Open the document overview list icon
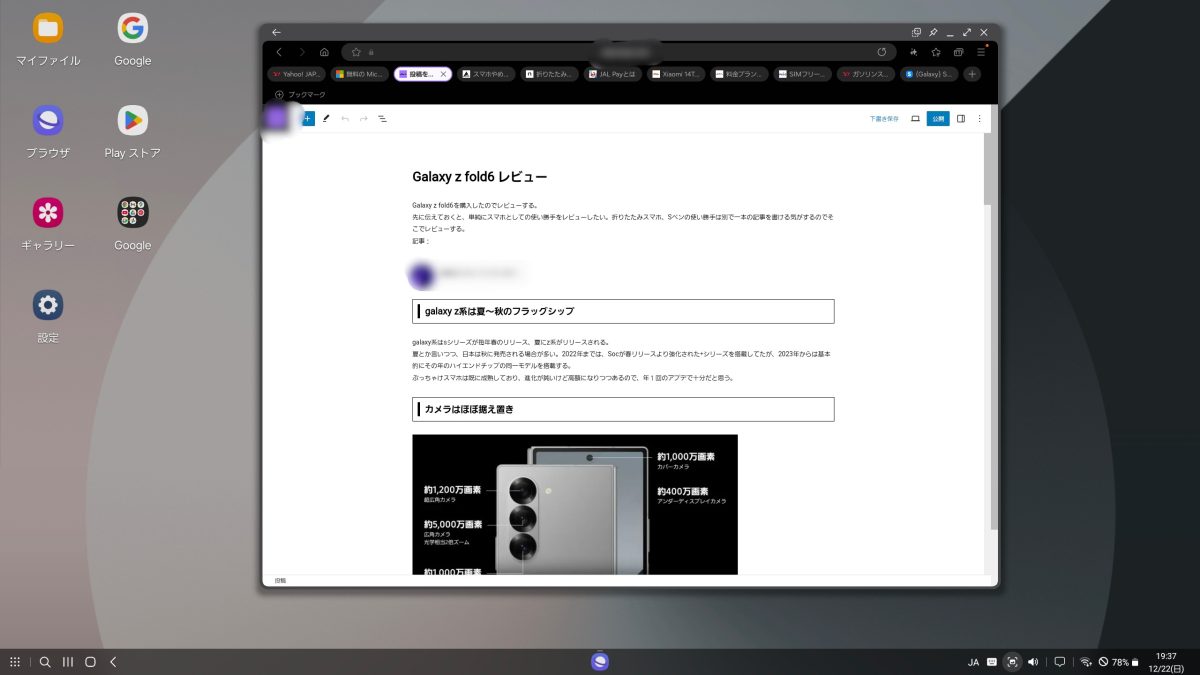This screenshot has width=1200, height=675. 382,118
